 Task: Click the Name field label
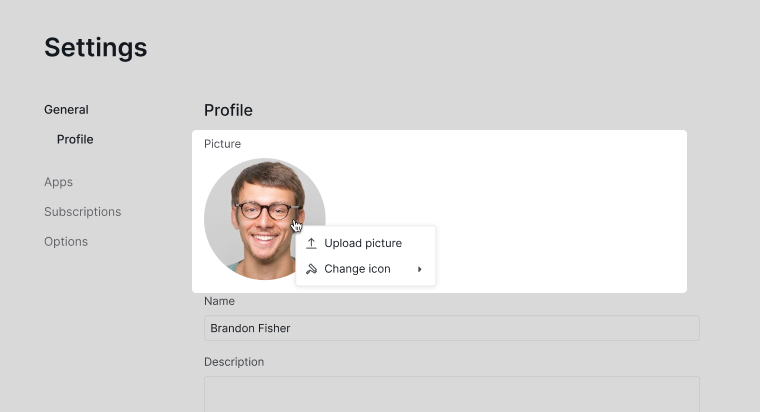220,301
